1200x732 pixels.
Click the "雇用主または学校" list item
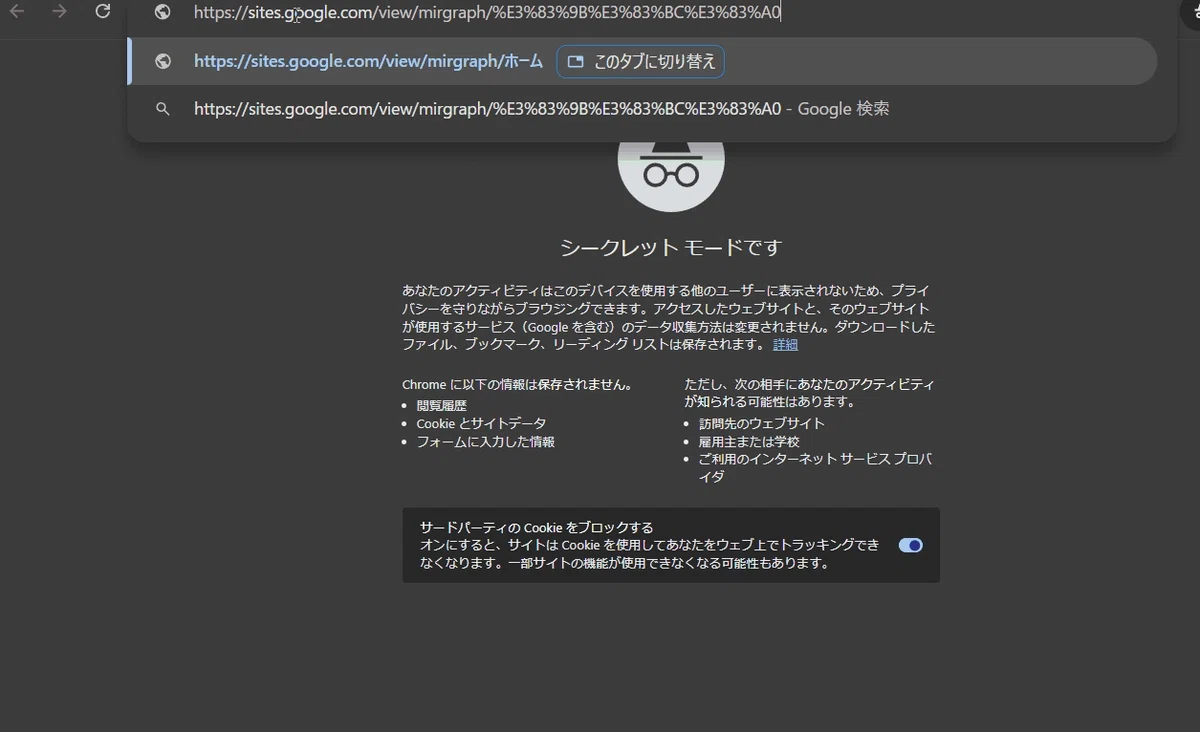tap(748, 441)
